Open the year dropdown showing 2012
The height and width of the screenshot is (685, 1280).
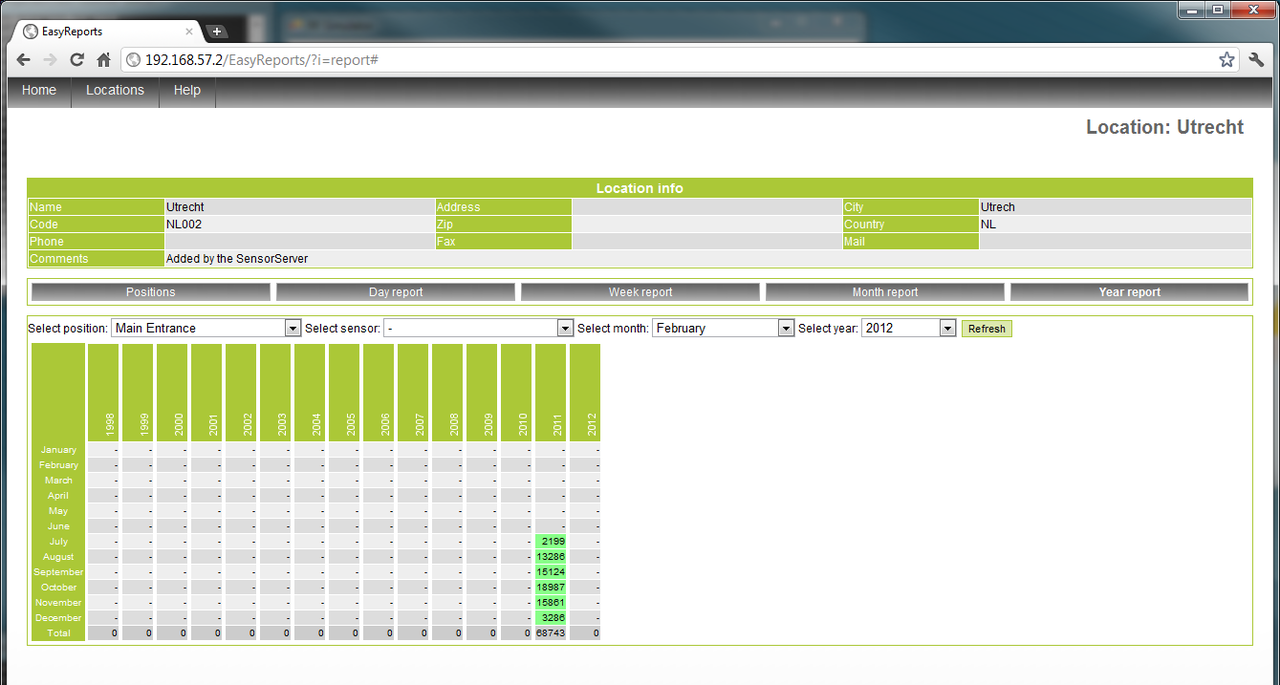pos(946,327)
